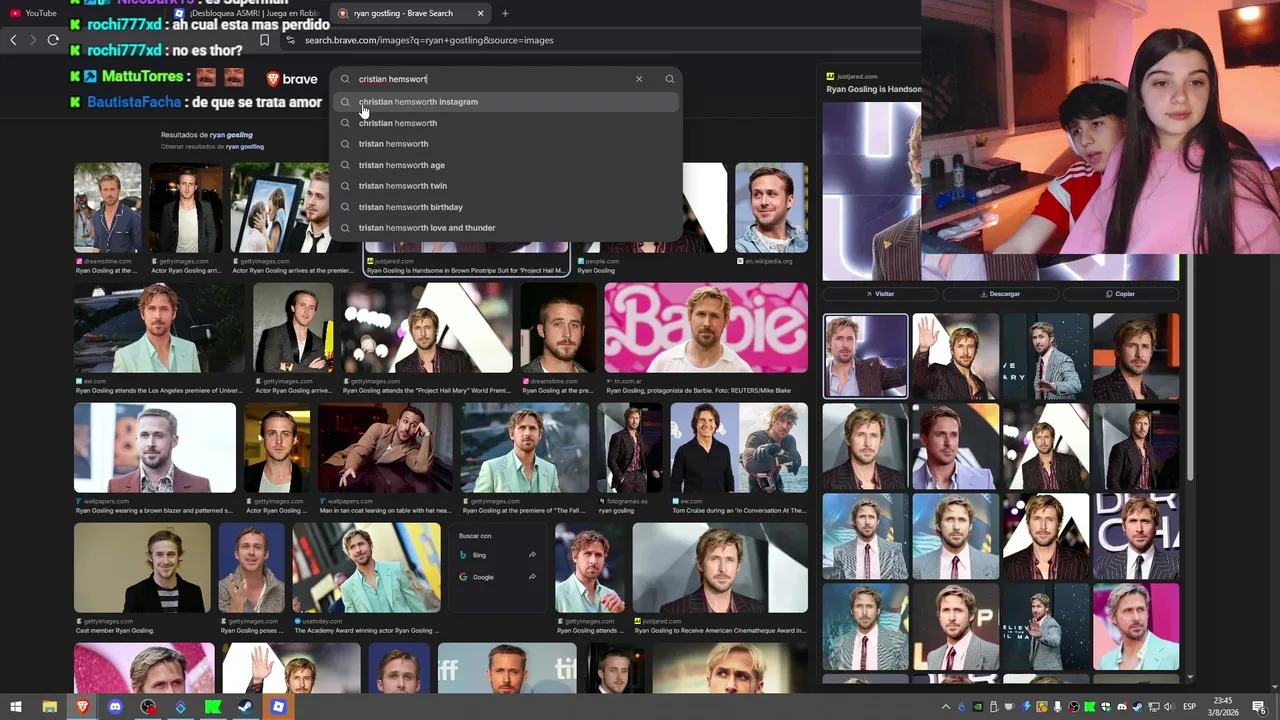This screenshot has height=720, width=1280.
Task: Open the fotogramas.es ryan gosling image
Action: (630, 448)
